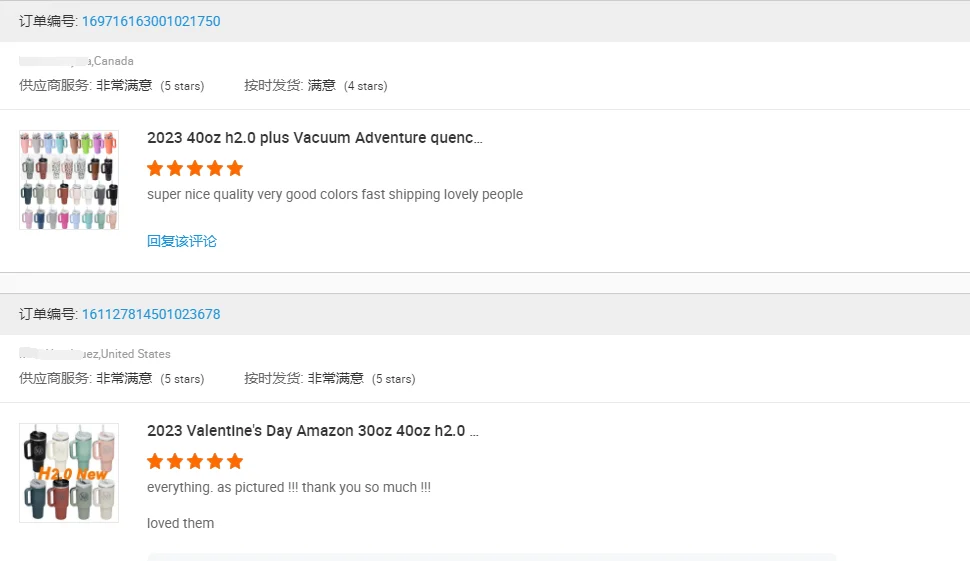
Task: Click the United States buyer location text
Action: coord(136,354)
